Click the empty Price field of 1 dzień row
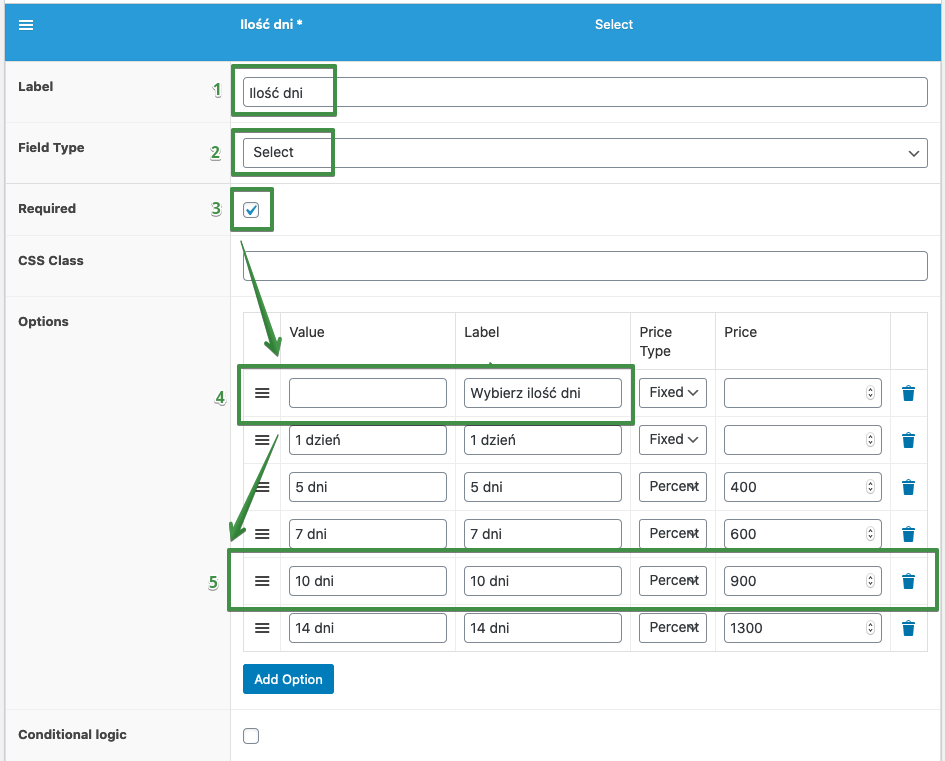This screenshot has height=761, width=945. pos(803,440)
